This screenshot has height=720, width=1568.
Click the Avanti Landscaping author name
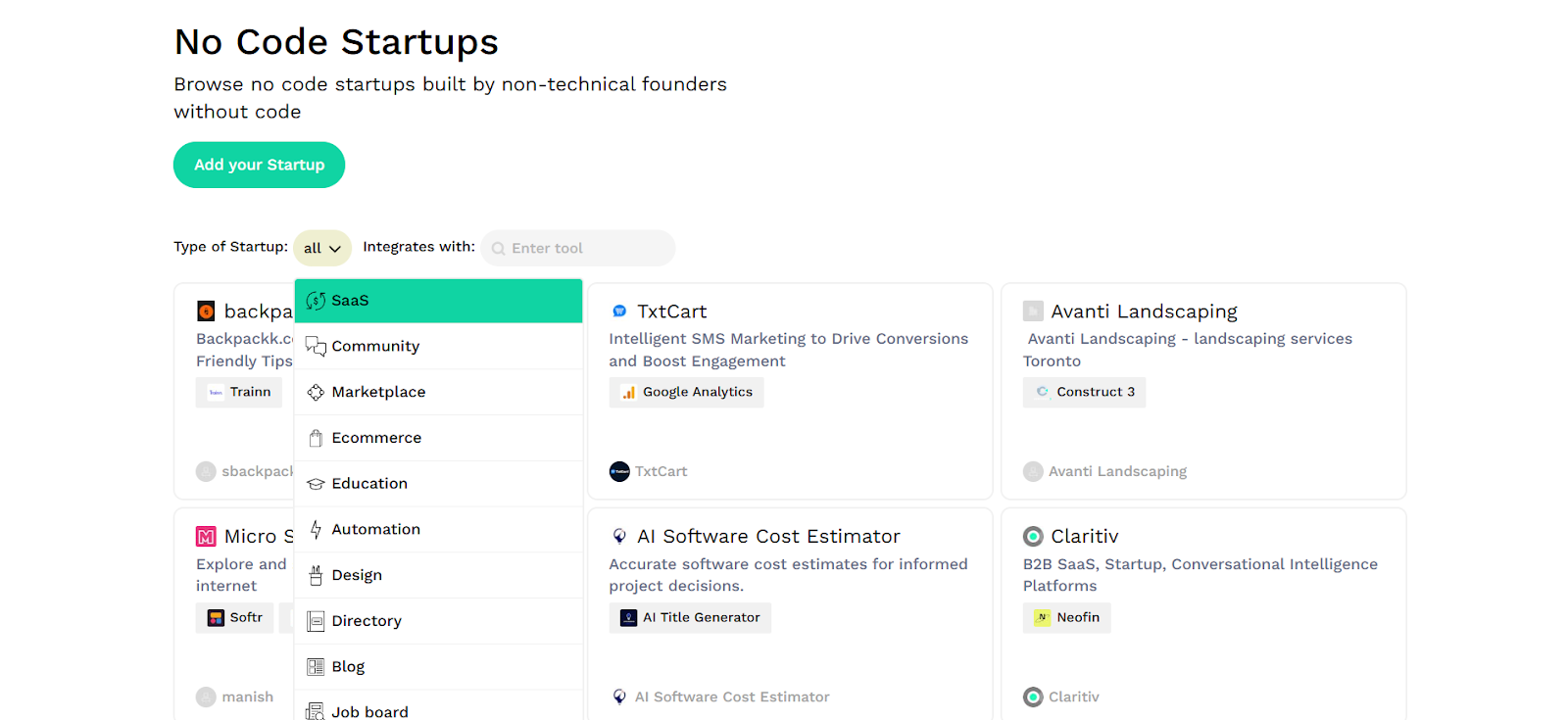[1117, 472]
